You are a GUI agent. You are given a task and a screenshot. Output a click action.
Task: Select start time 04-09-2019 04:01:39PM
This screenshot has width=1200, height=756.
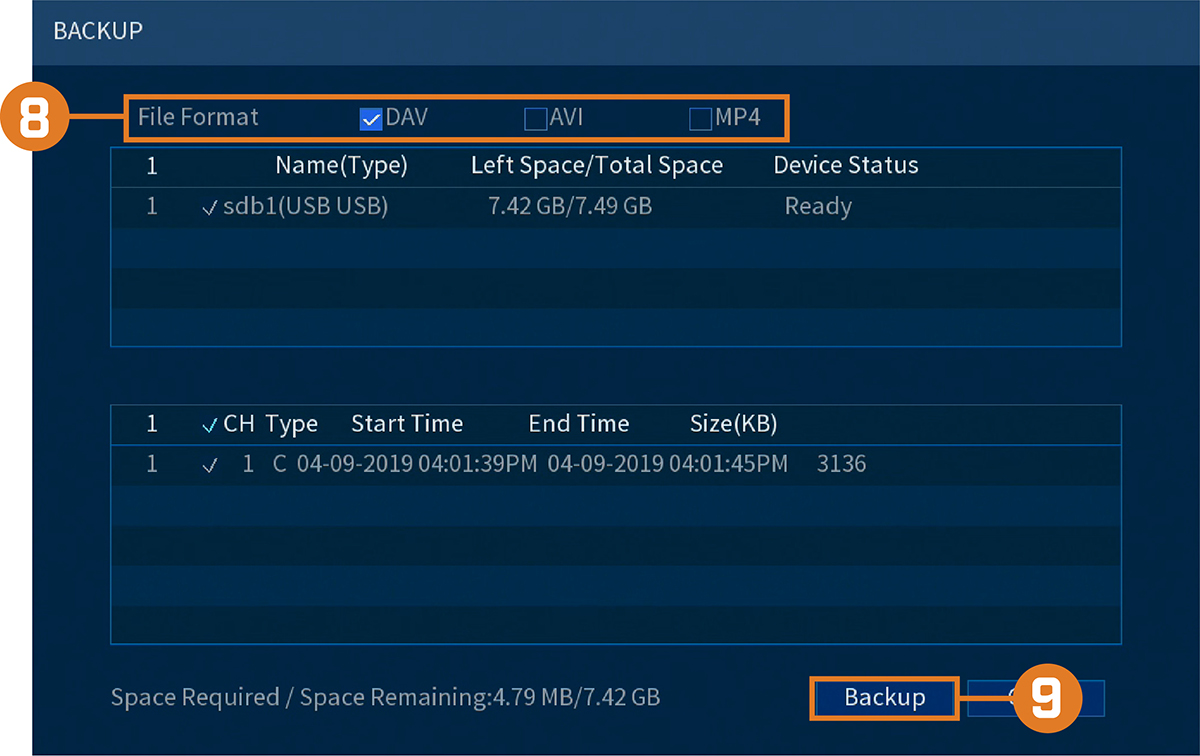point(417,464)
